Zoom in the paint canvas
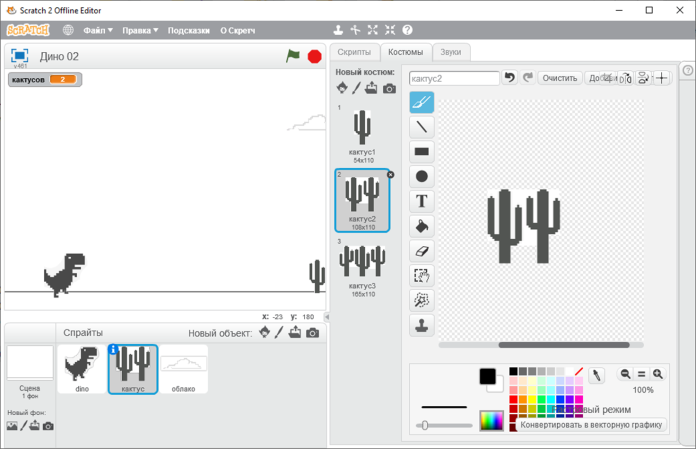696x449 pixels. [x=658, y=374]
